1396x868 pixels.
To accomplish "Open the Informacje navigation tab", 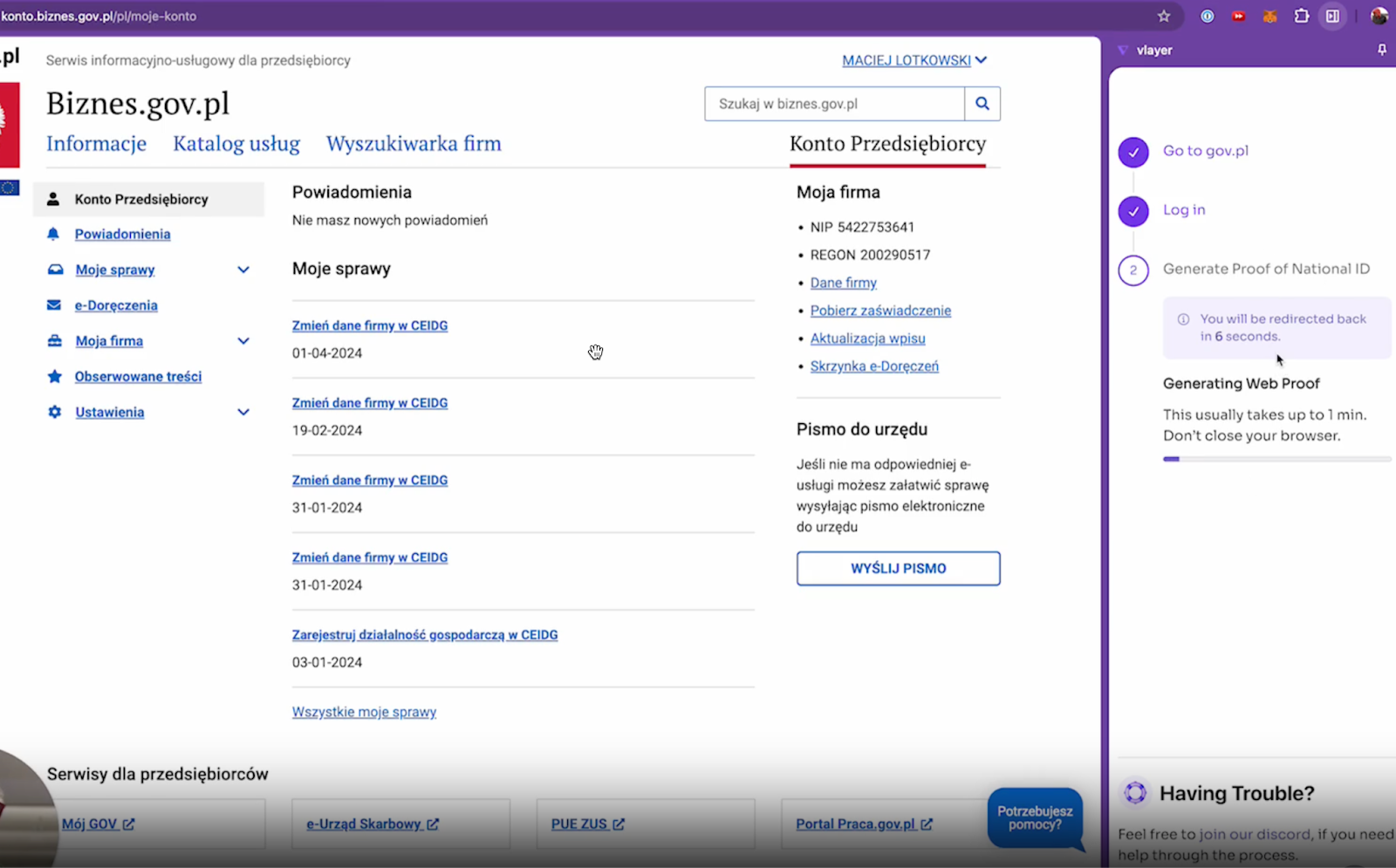I will (97, 144).
